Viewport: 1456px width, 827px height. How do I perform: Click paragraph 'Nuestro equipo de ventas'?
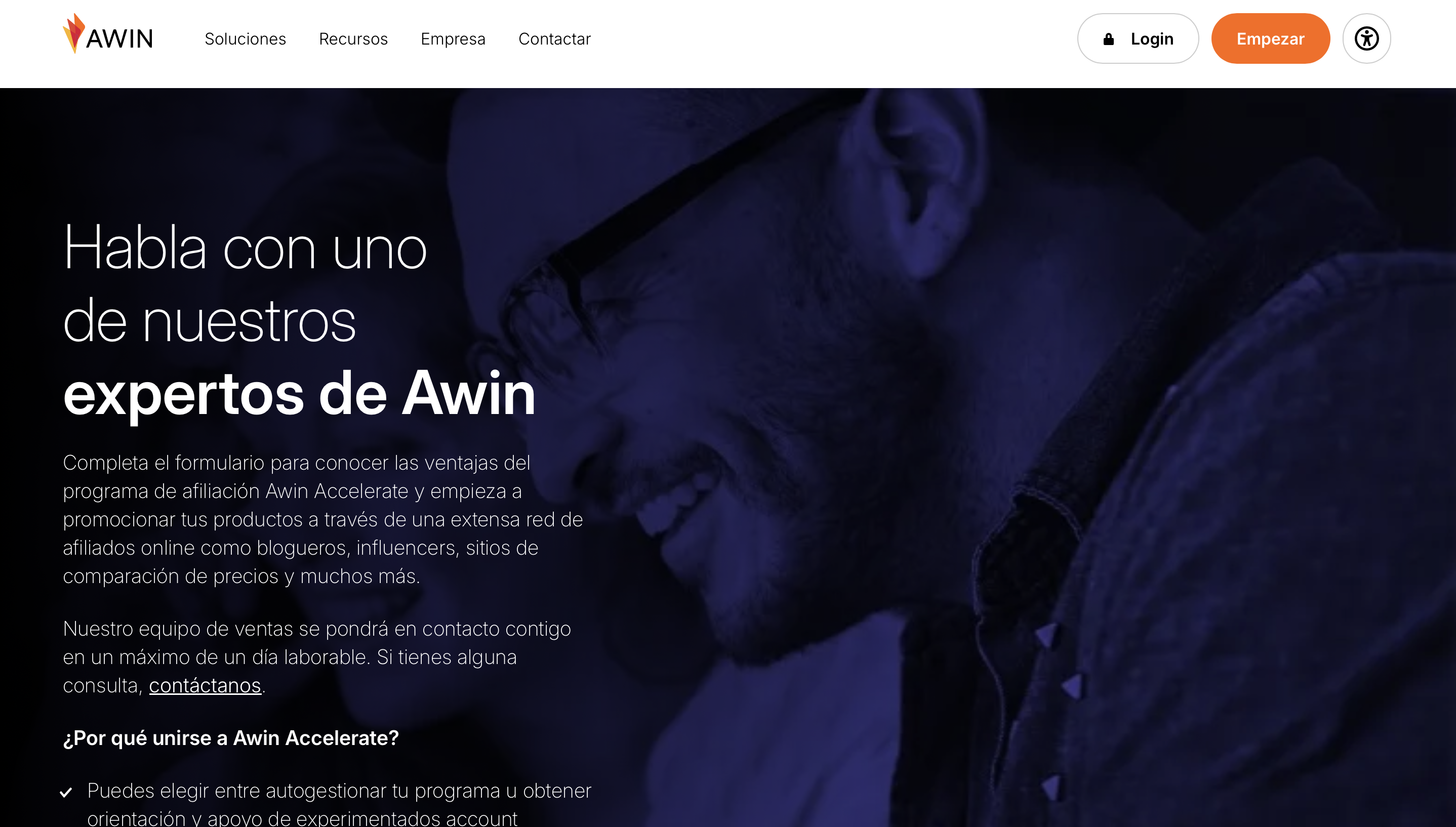click(317, 657)
